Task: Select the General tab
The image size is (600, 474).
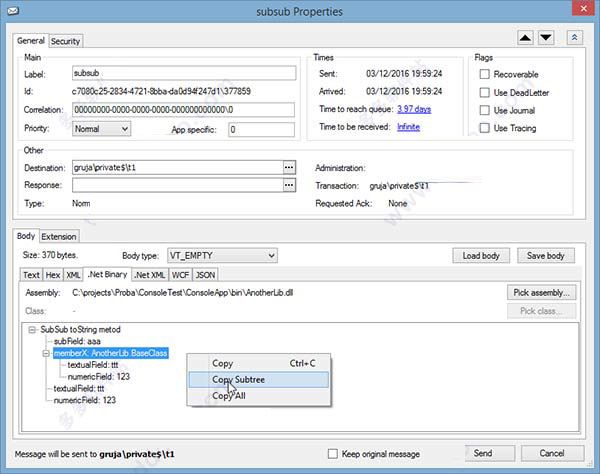Action: pyautogui.click(x=31, y=41)
